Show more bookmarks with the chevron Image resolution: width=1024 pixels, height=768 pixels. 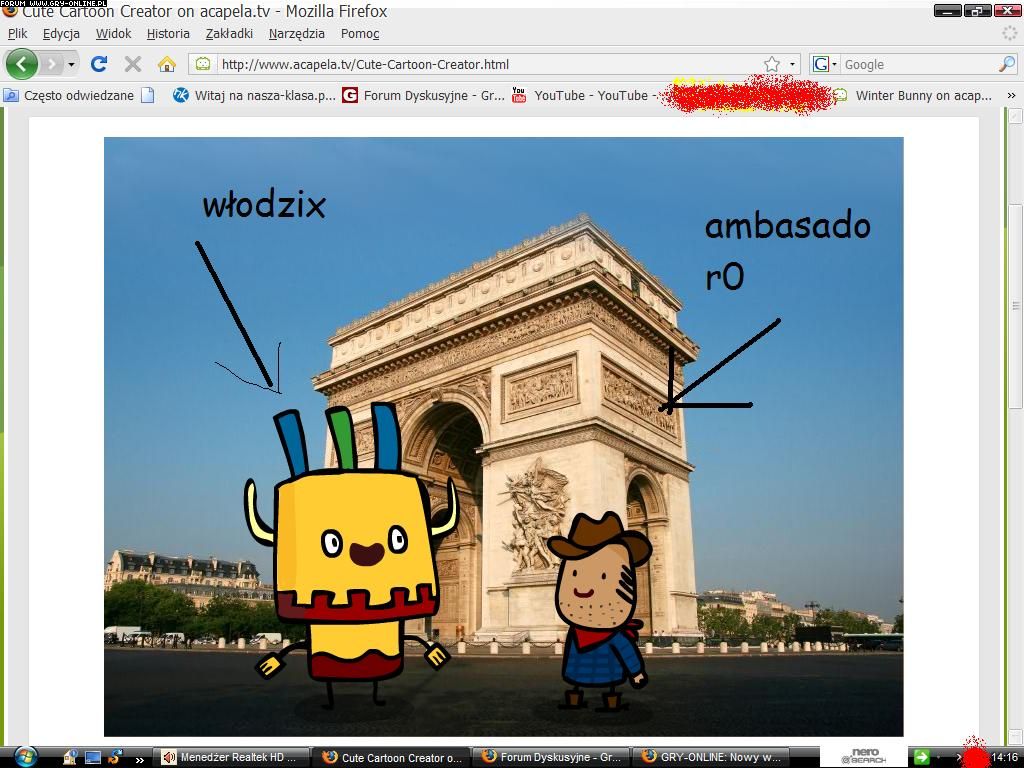point(1011,96)
